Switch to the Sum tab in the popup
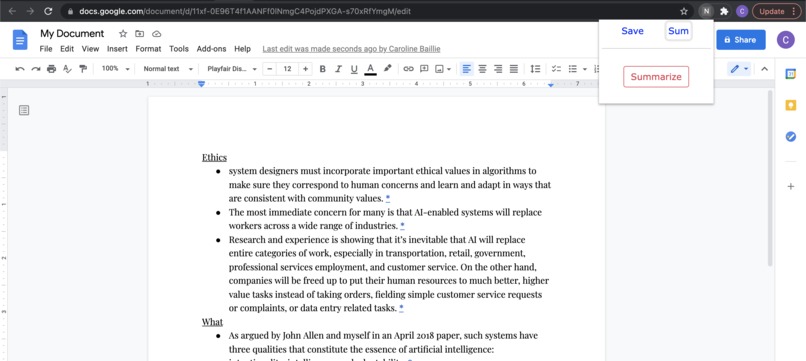806x361 pixels. click(x=678, y=31)
